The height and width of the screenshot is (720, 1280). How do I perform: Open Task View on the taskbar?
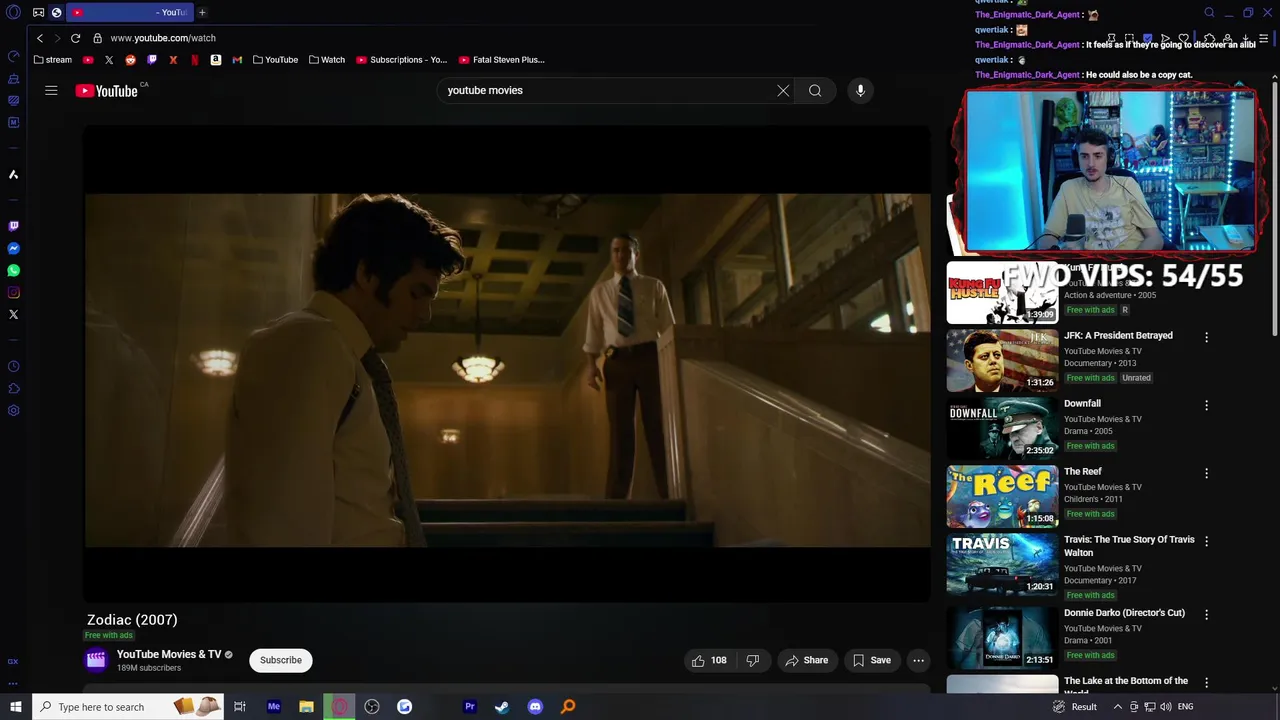pyautogui.click(x=240, y=707)
